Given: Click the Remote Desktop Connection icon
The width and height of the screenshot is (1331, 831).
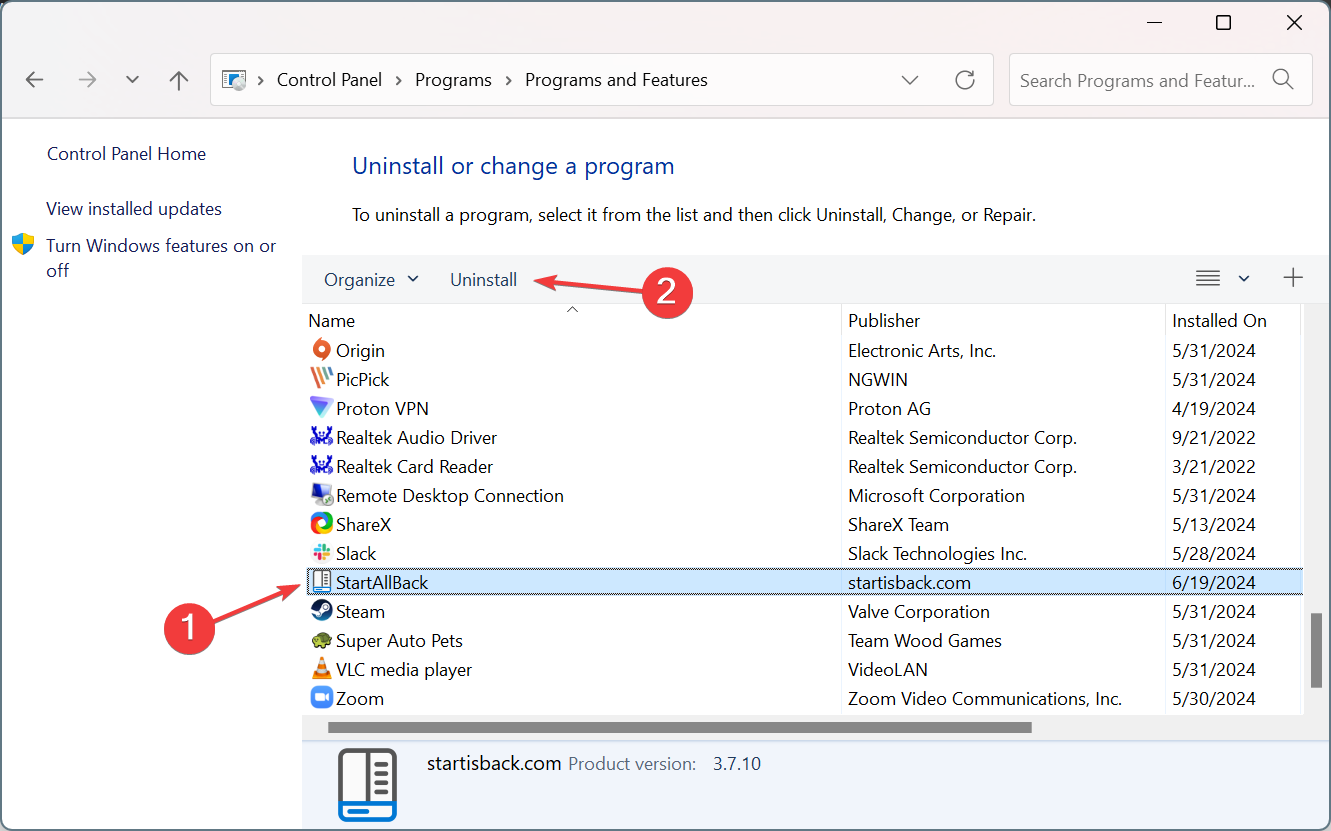Looking at the screenshot, I should [321, 495].
